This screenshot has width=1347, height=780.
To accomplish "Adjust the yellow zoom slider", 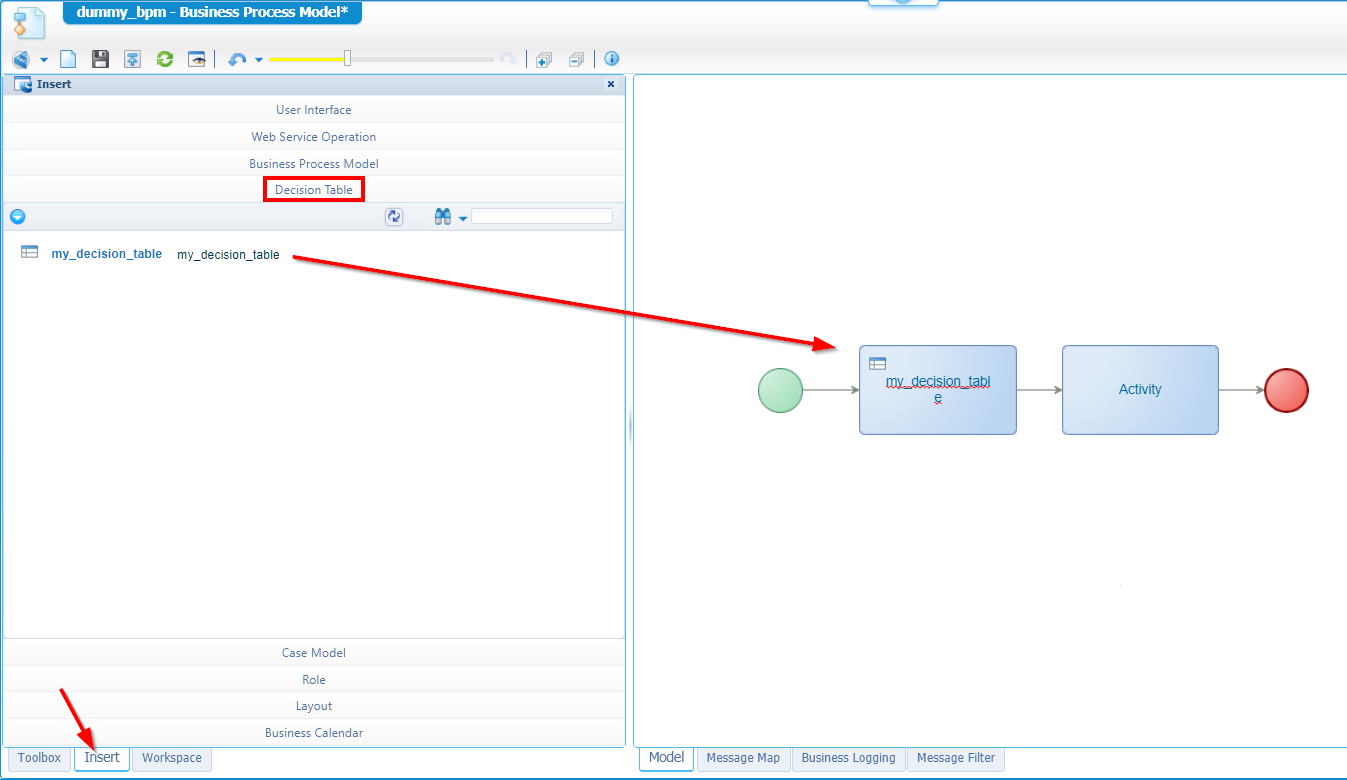I will 347,59.
